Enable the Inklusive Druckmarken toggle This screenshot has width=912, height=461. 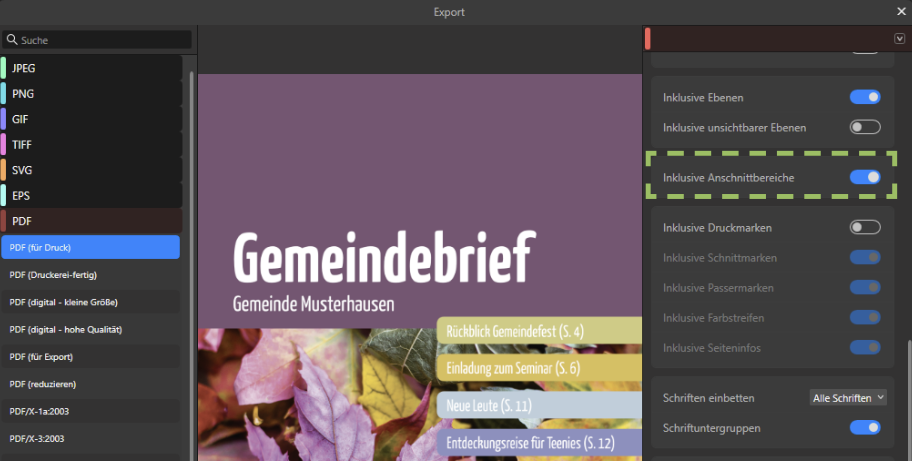pos(865,227)
